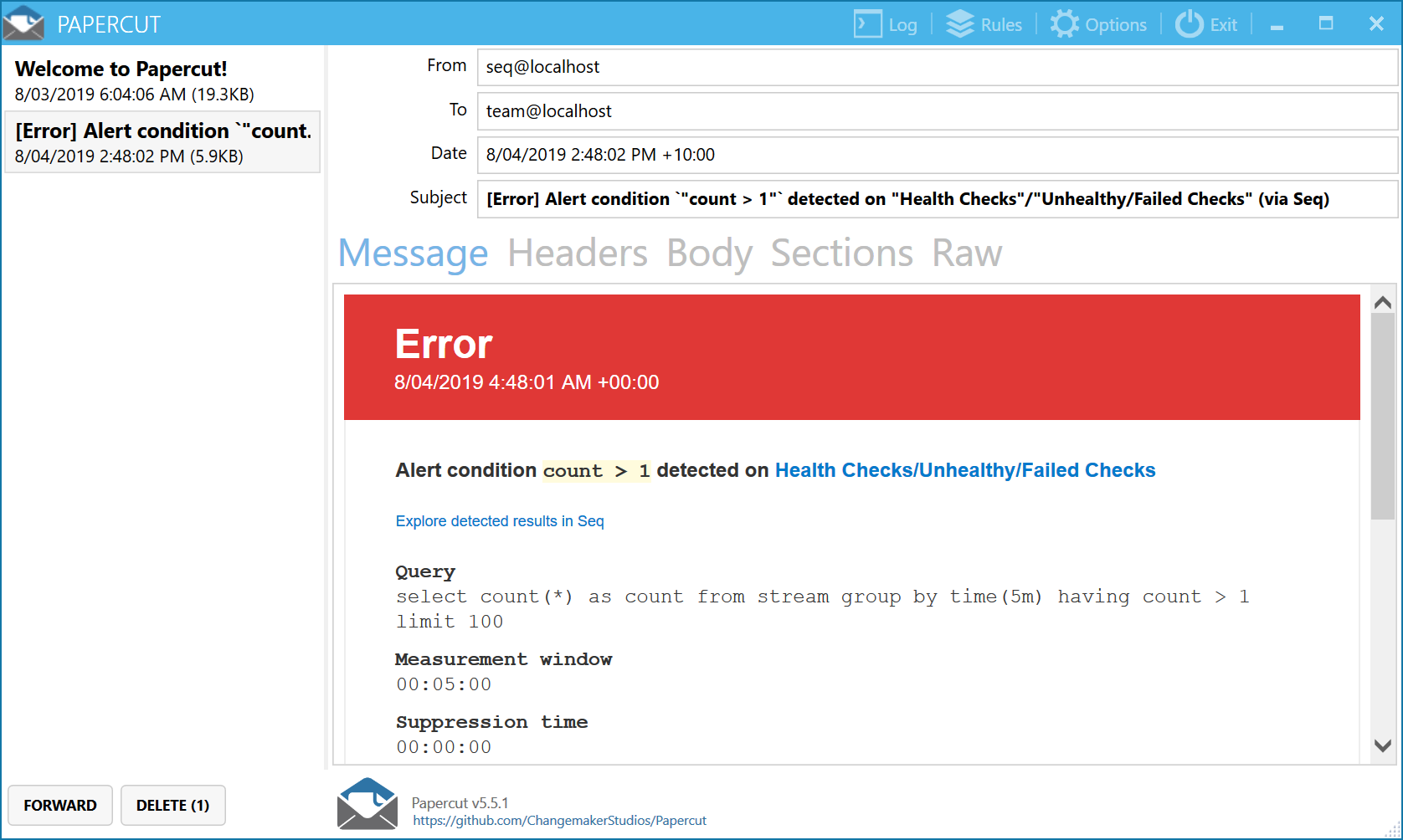Maximize the Papercut window

point(1326,23)
